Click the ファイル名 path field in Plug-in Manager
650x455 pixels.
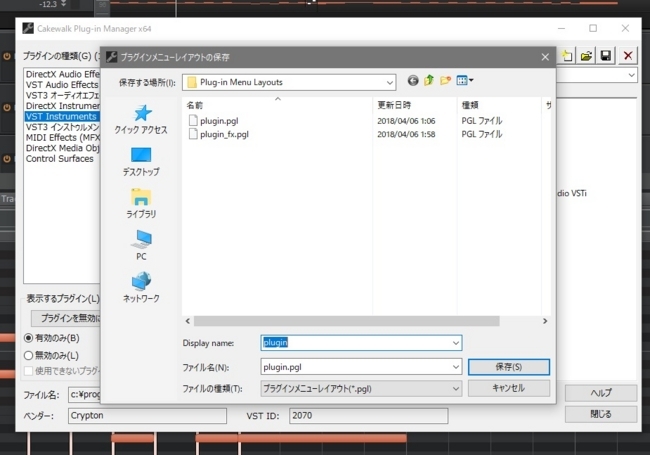85,395
